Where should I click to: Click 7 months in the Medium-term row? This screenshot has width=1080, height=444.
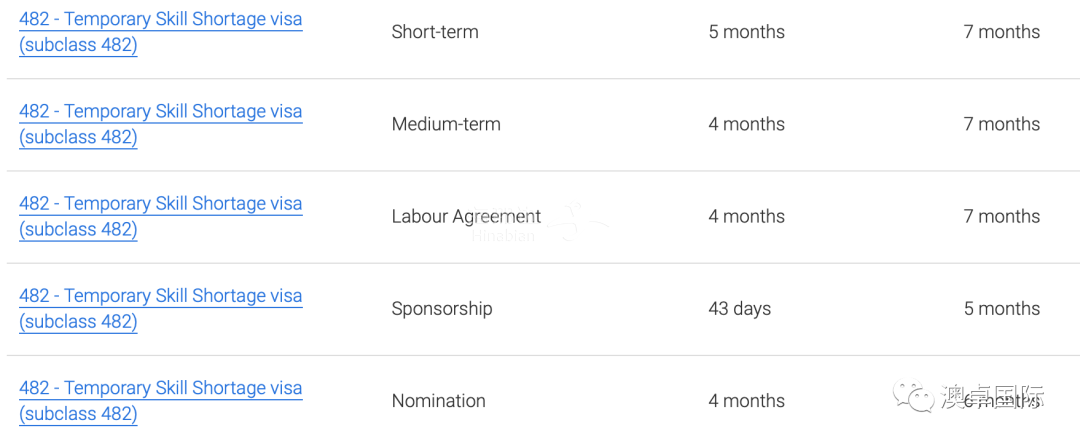pyautogui.click(x=1001, y=124)
